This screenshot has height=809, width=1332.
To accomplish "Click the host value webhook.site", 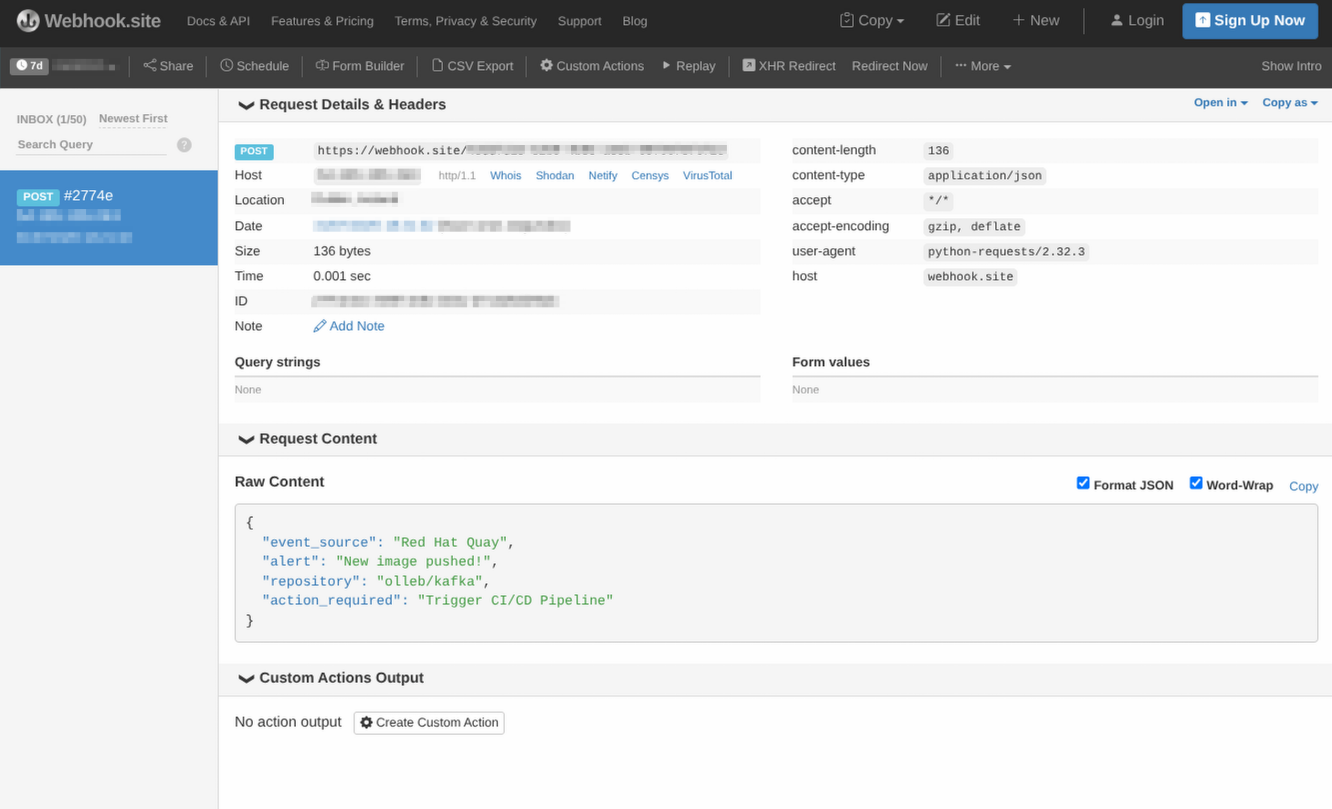I will coord(970,277).
